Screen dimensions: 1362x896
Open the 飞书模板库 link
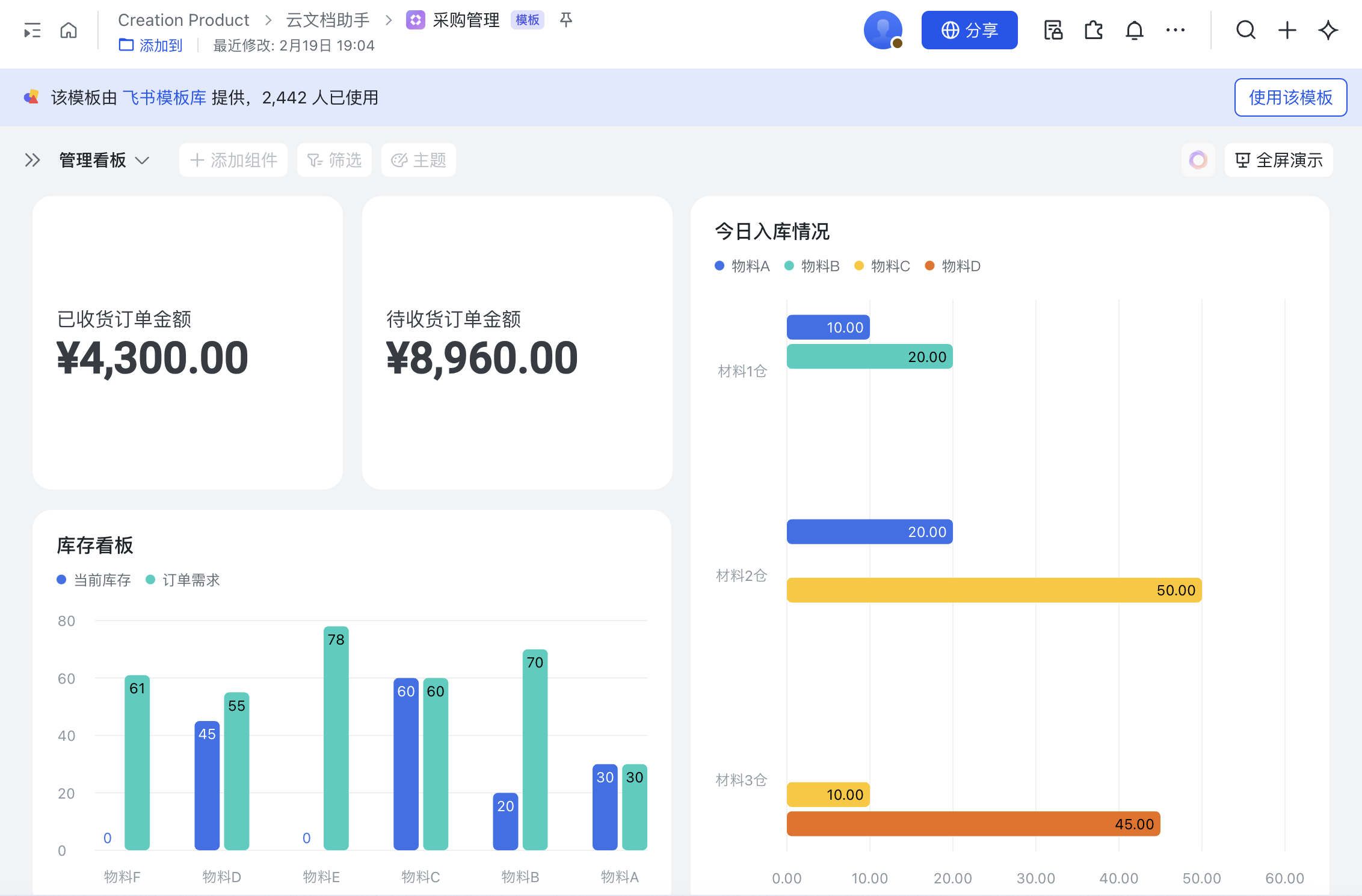point(164,97)
